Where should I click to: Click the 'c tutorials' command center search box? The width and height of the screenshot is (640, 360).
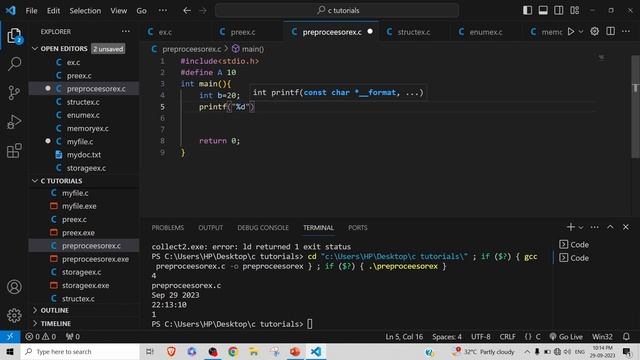[x=337, y=10]
